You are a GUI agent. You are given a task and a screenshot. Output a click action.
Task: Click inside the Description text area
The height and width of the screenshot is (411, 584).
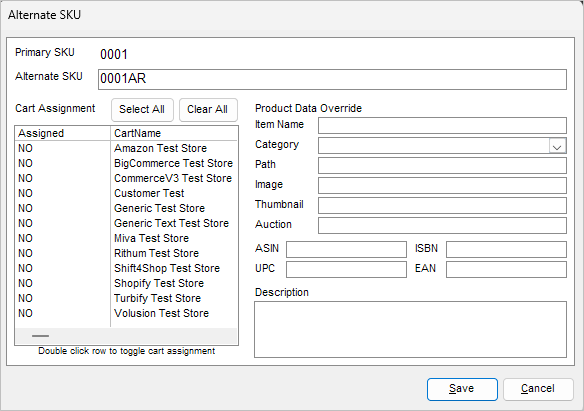[410, 329]
